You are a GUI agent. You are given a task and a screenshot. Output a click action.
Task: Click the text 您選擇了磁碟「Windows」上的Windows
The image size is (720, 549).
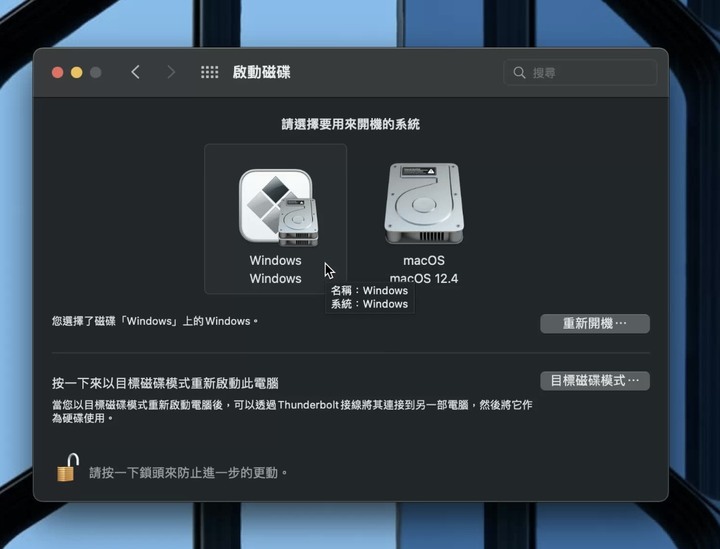pos(155,321)
